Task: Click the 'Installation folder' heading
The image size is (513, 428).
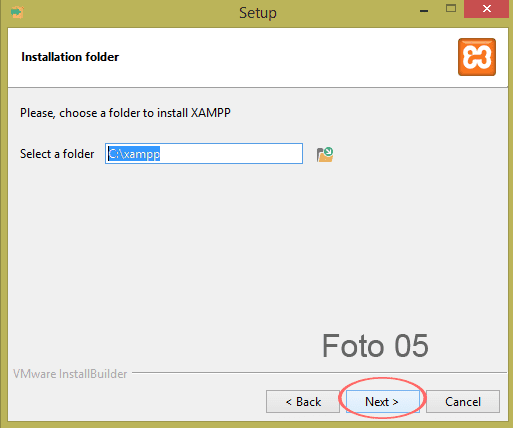Action: tap(70, 57)
